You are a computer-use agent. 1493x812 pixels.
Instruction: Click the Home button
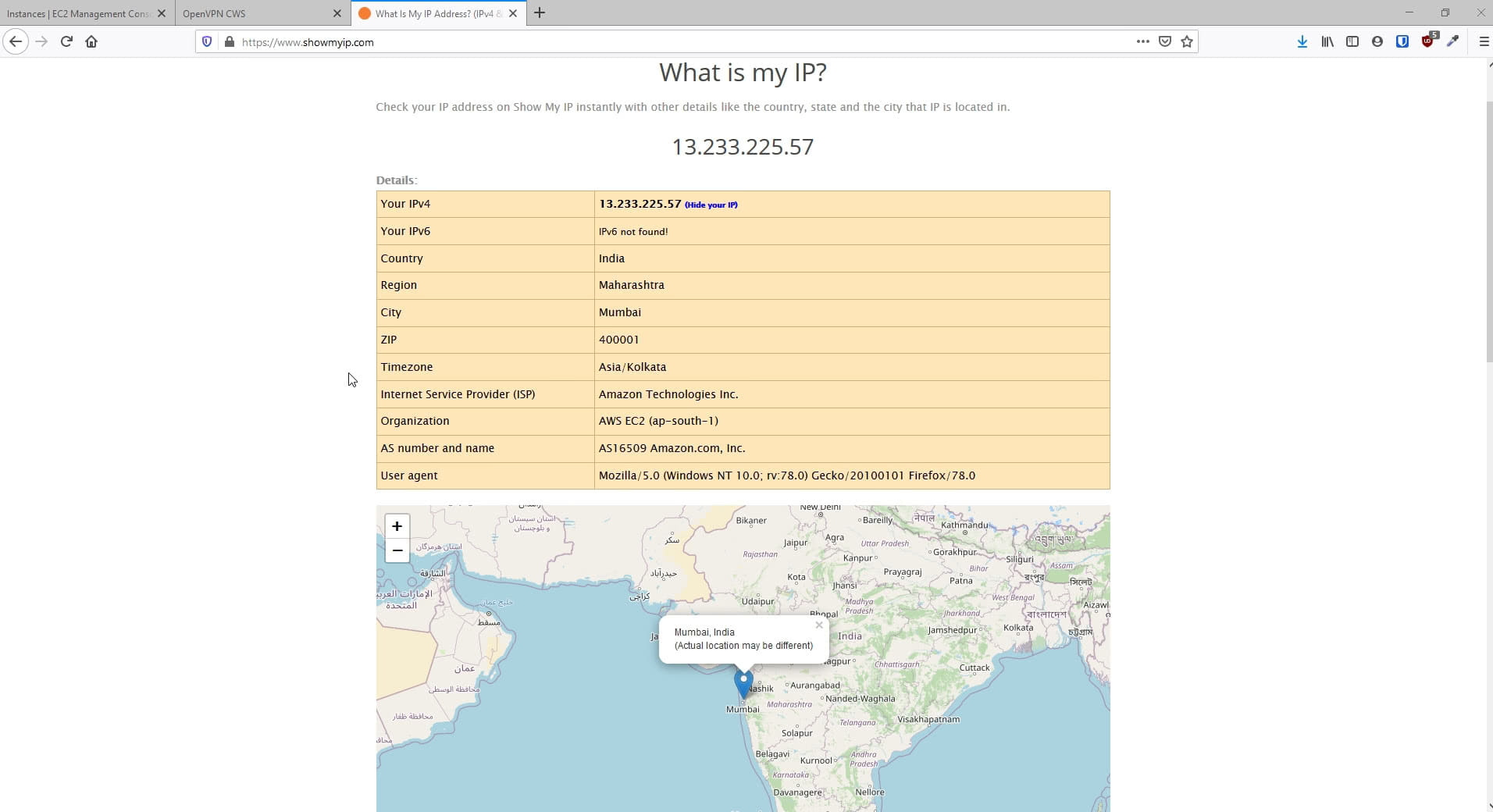pyautogui.click(x=91, y=41)
